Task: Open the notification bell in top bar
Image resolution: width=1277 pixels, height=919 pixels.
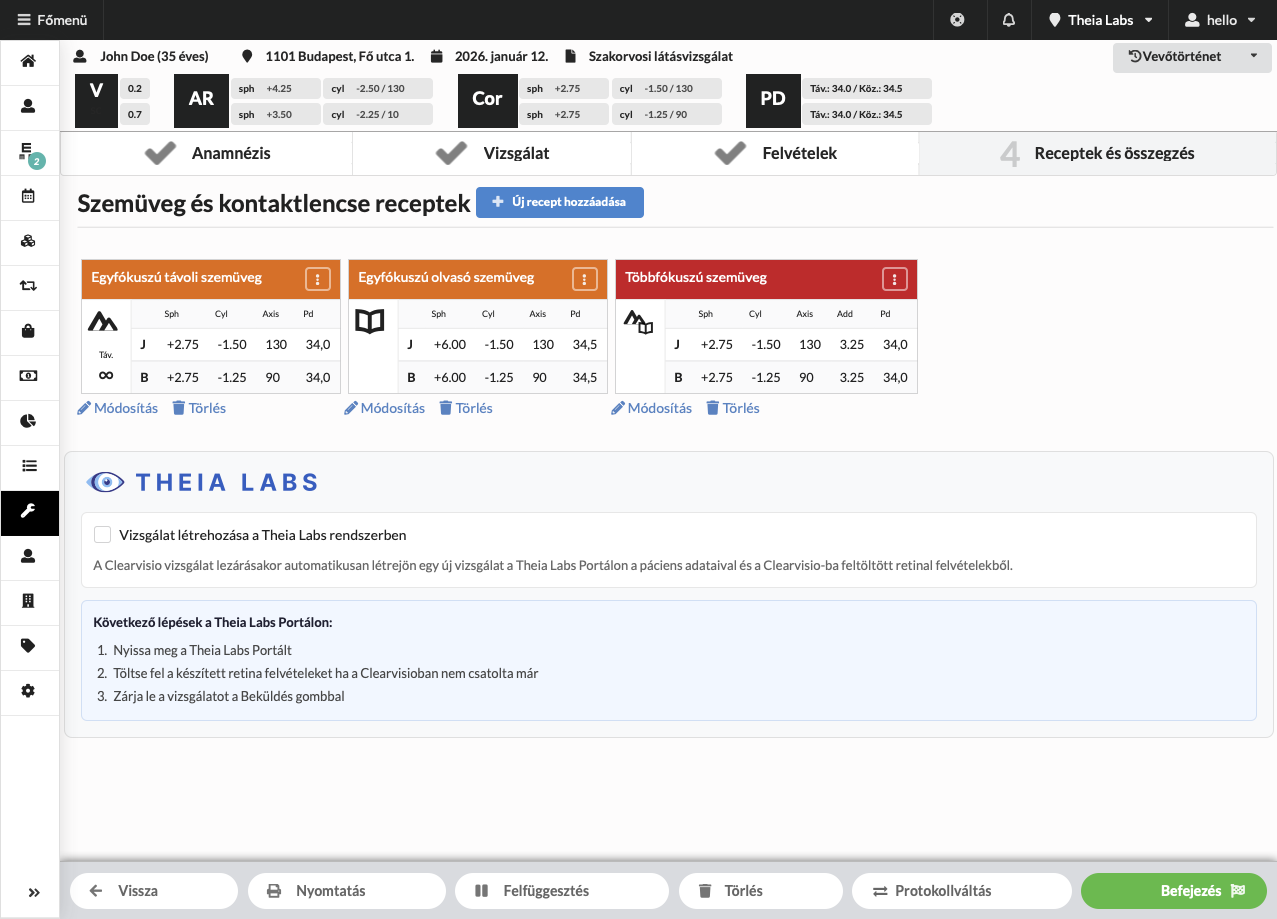Action: coord(1008,19)
